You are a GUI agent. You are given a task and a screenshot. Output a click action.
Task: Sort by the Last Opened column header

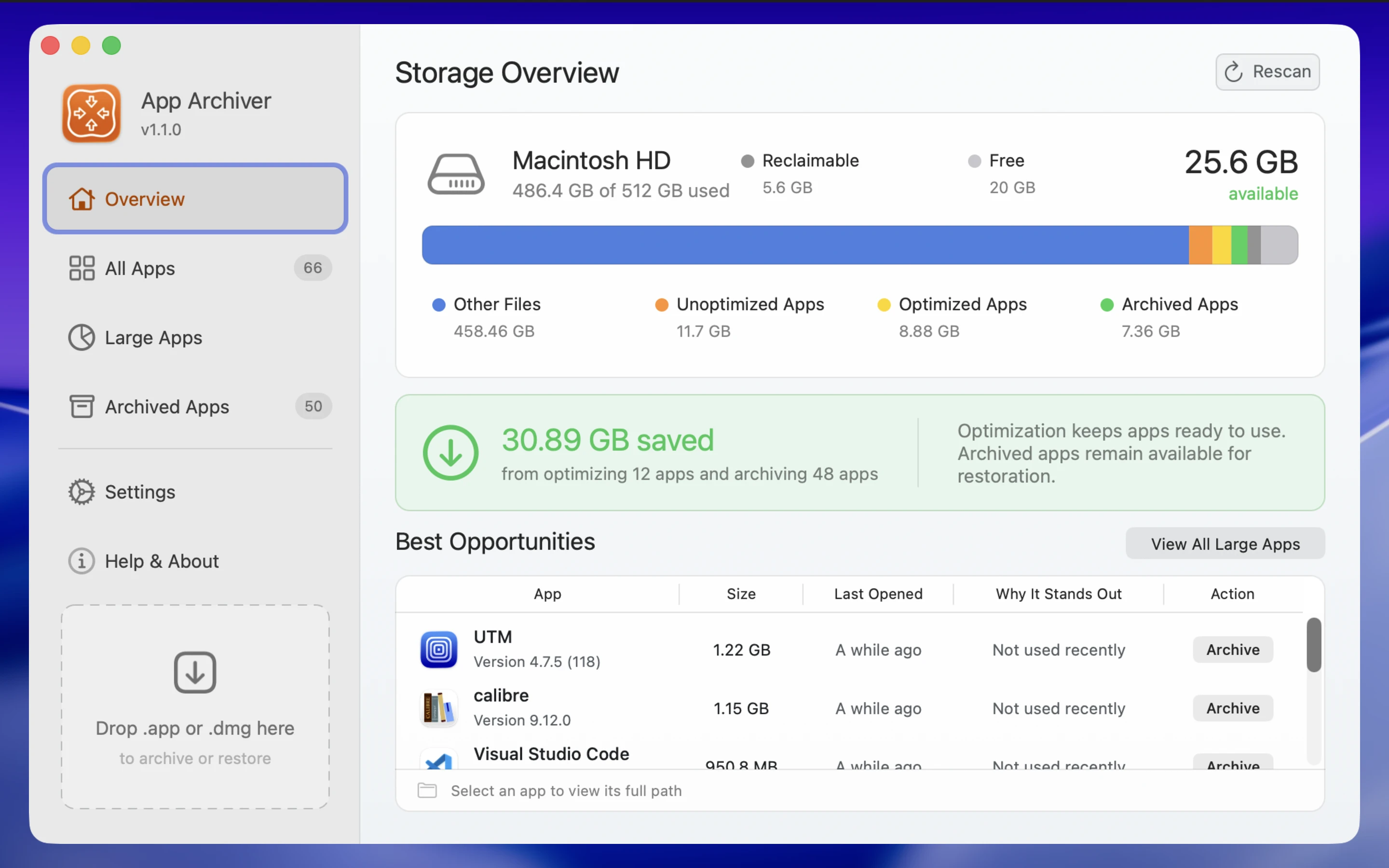coord(878,594)
